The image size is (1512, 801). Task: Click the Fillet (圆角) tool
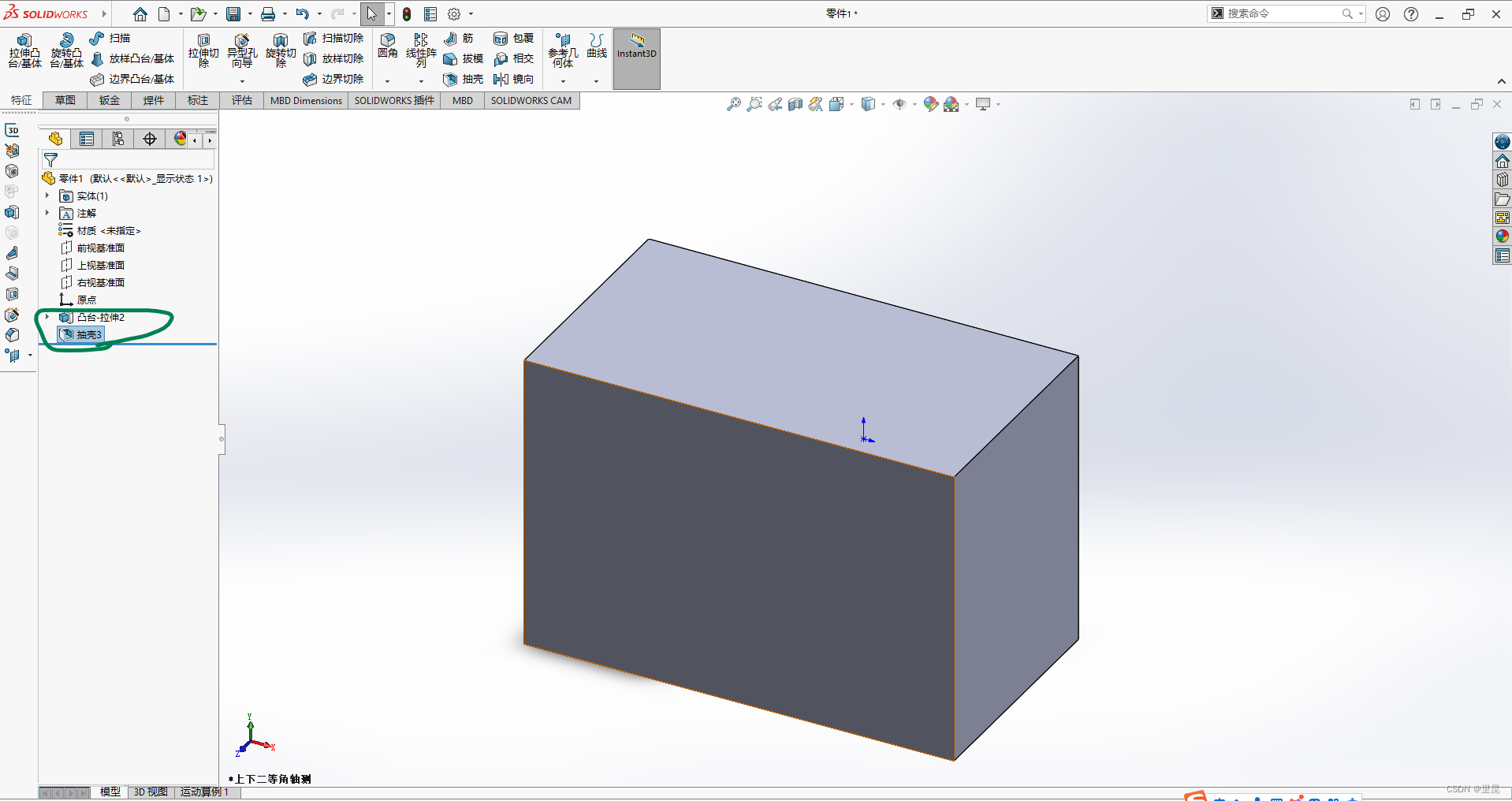pyautogui.click(x=387, y=46)
